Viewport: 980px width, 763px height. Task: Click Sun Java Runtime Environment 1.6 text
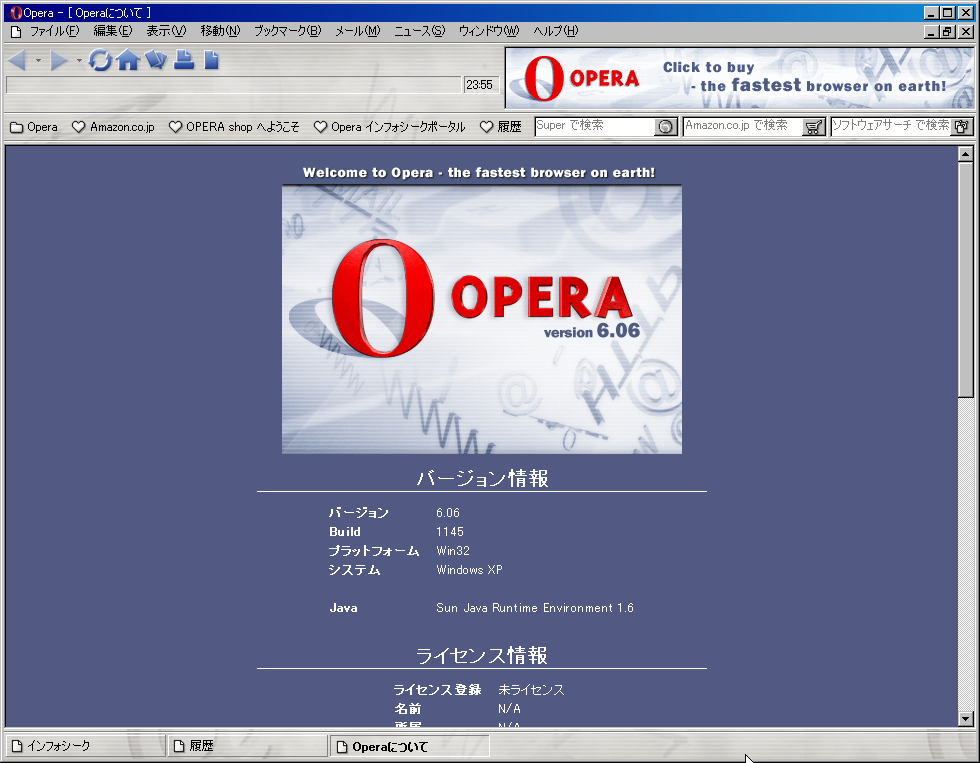click(534, 608)
